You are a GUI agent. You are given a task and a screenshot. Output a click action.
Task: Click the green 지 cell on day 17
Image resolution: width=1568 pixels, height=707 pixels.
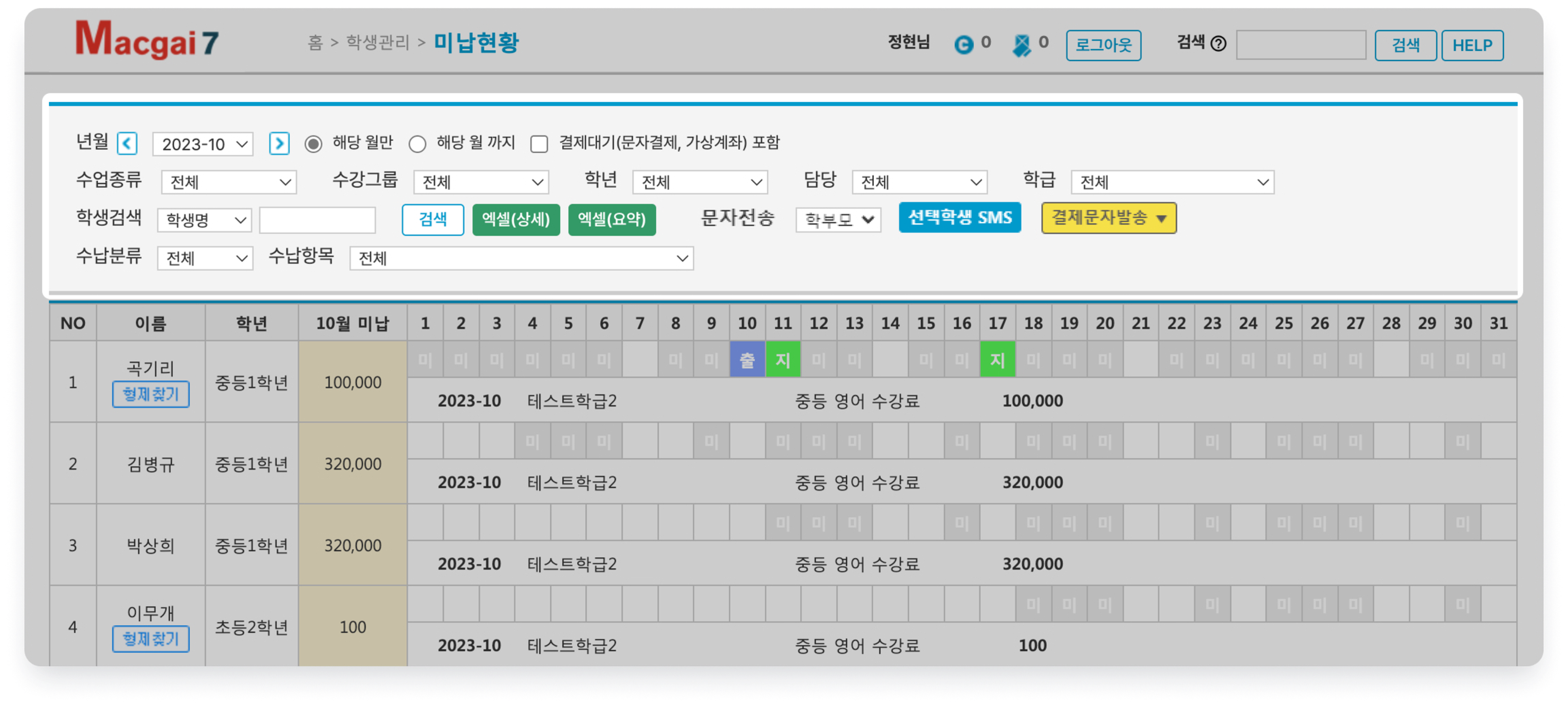tap(997, 360)
